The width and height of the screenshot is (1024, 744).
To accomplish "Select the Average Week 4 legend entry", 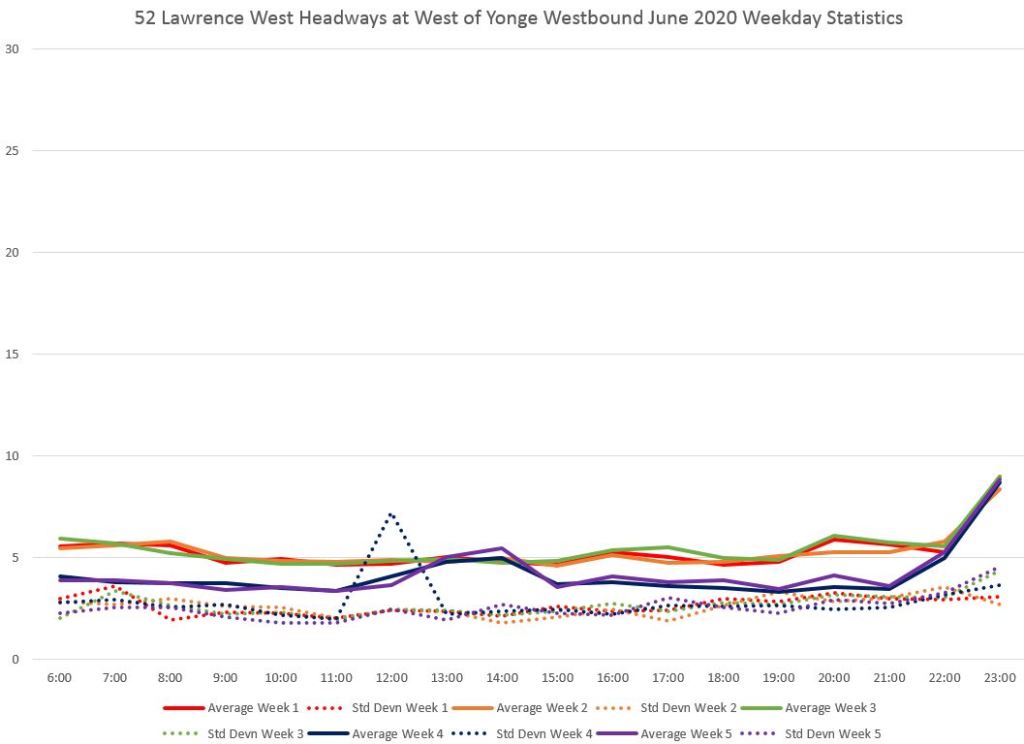I will point(397,733).
